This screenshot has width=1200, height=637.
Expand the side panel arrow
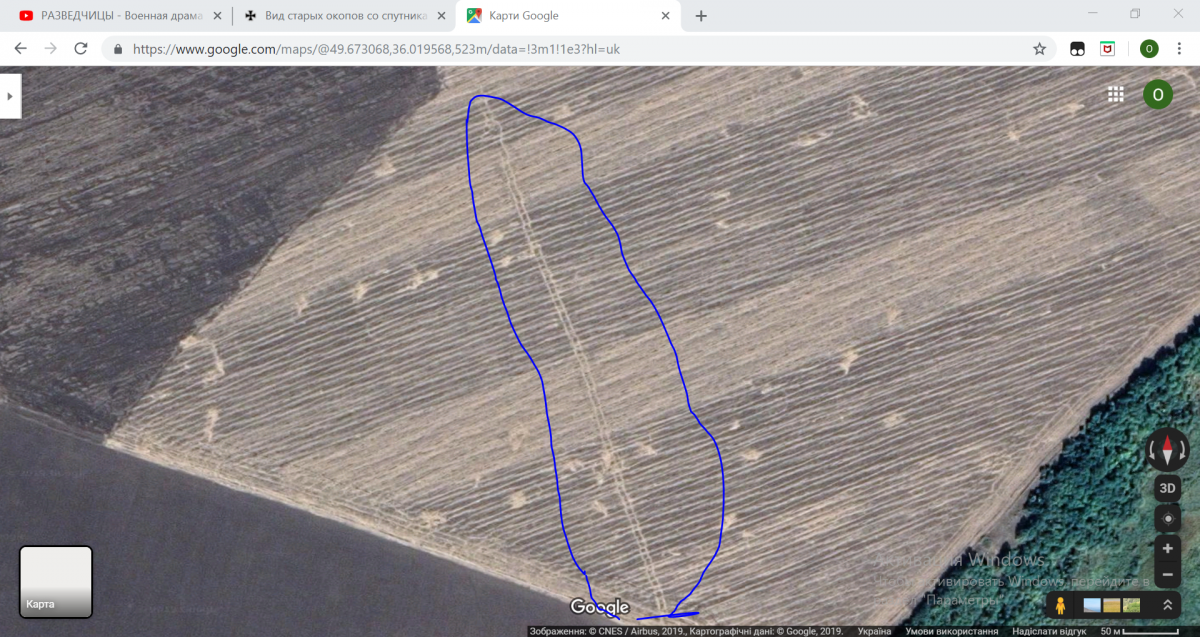(10, 96)
